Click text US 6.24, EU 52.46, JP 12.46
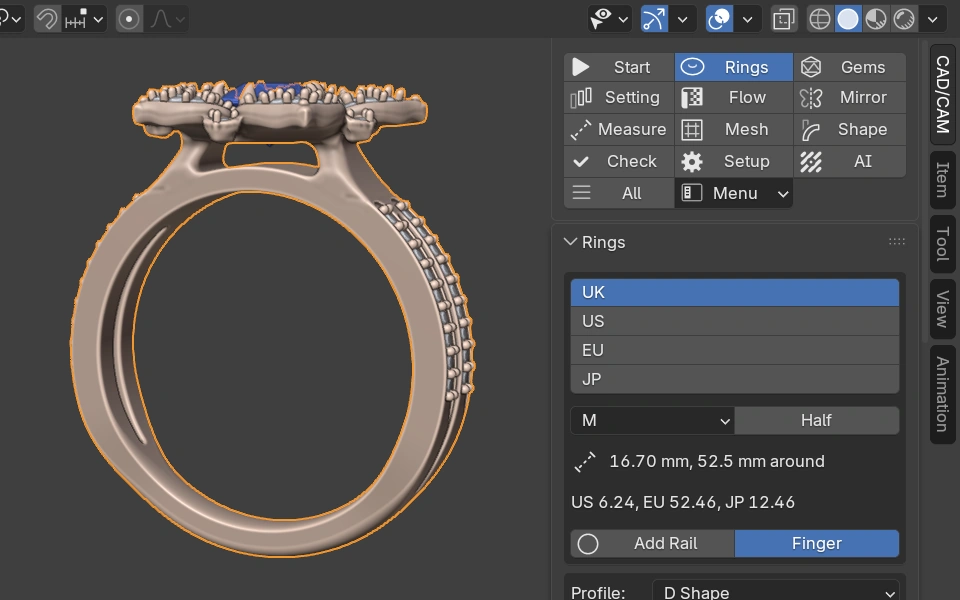 (683, 503)
